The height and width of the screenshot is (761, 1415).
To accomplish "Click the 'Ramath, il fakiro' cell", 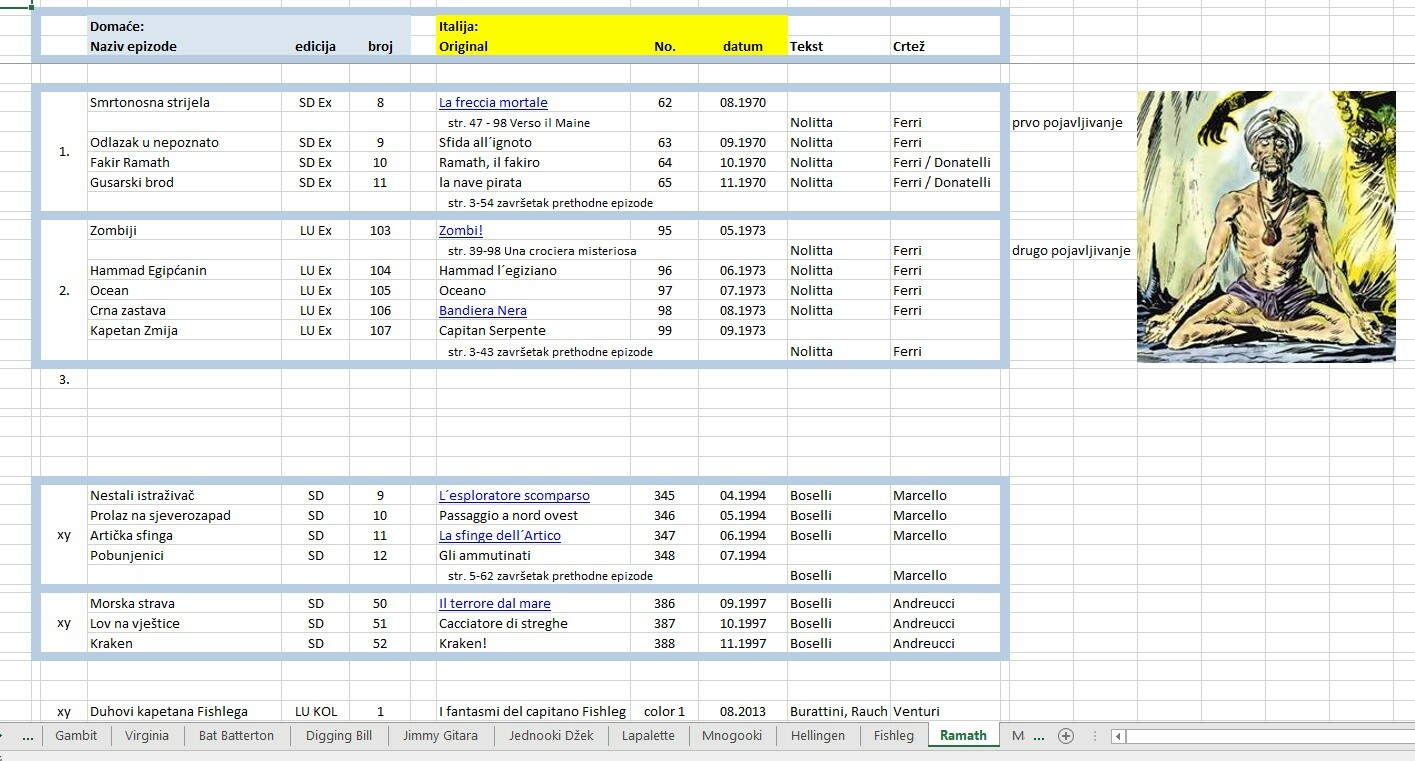I will point(533,163).
